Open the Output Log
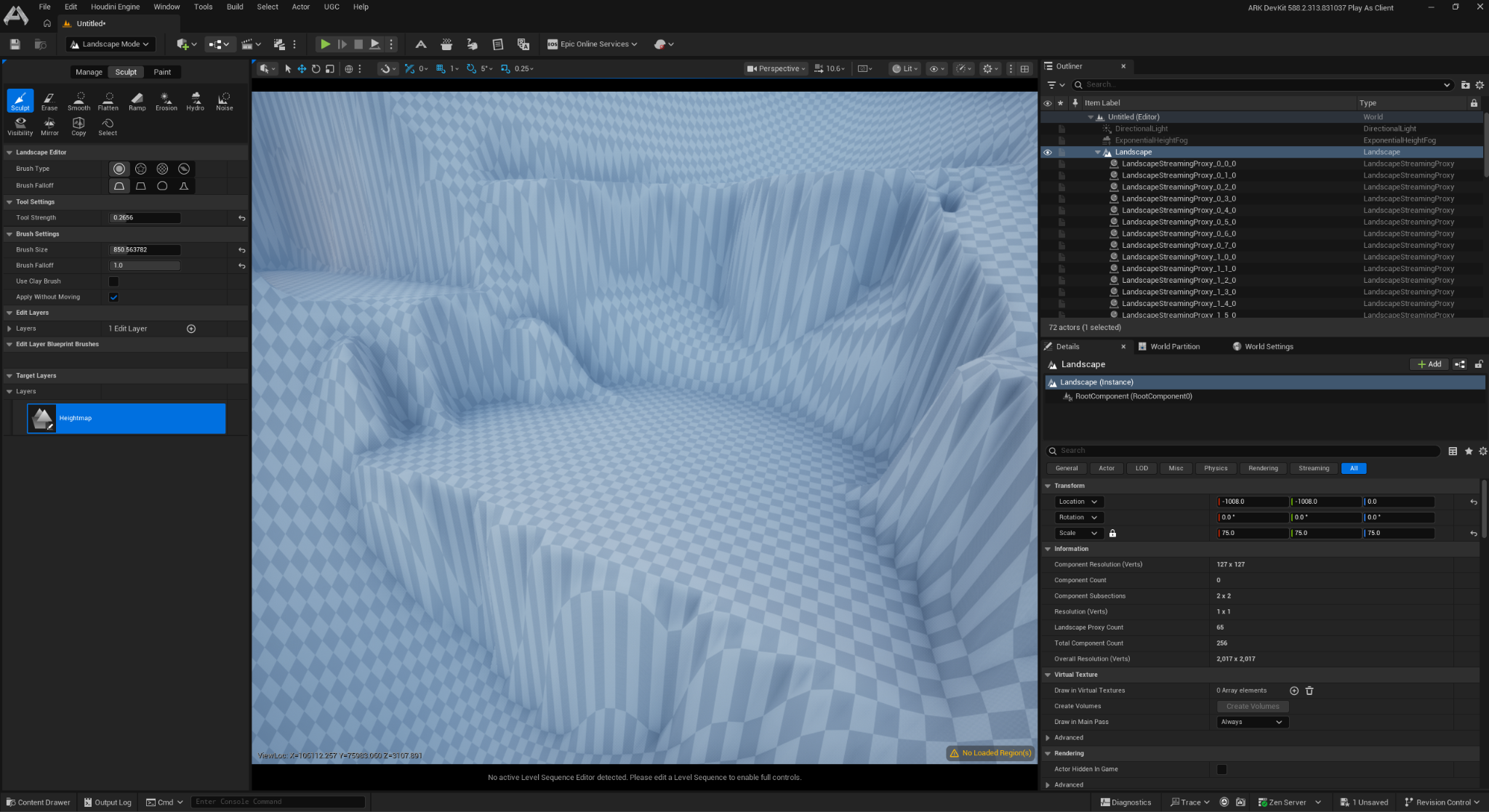This screenshot has height=812, width=1489. [x=108, y=803]
